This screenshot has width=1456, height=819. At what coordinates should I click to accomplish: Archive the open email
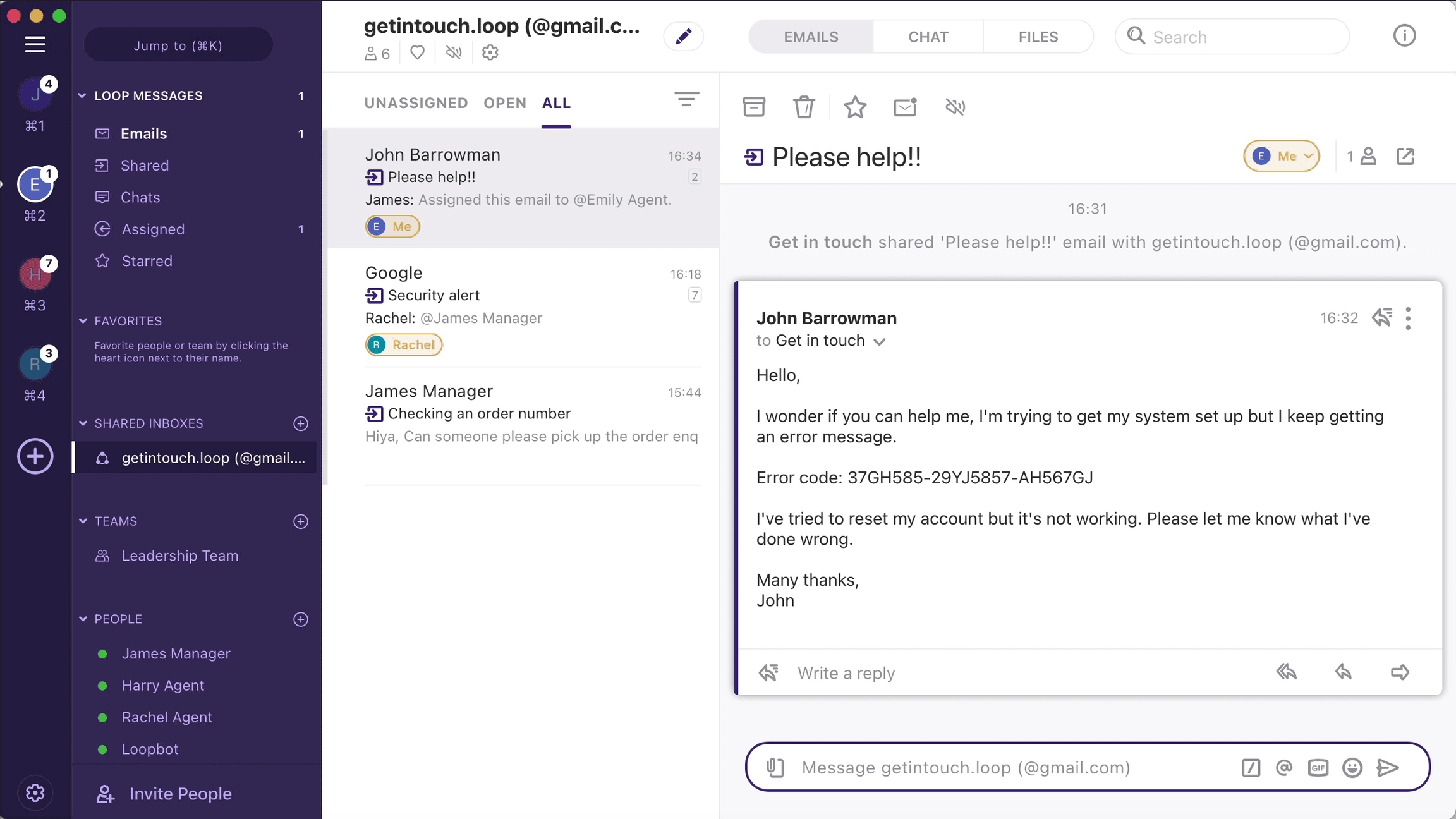754,107
